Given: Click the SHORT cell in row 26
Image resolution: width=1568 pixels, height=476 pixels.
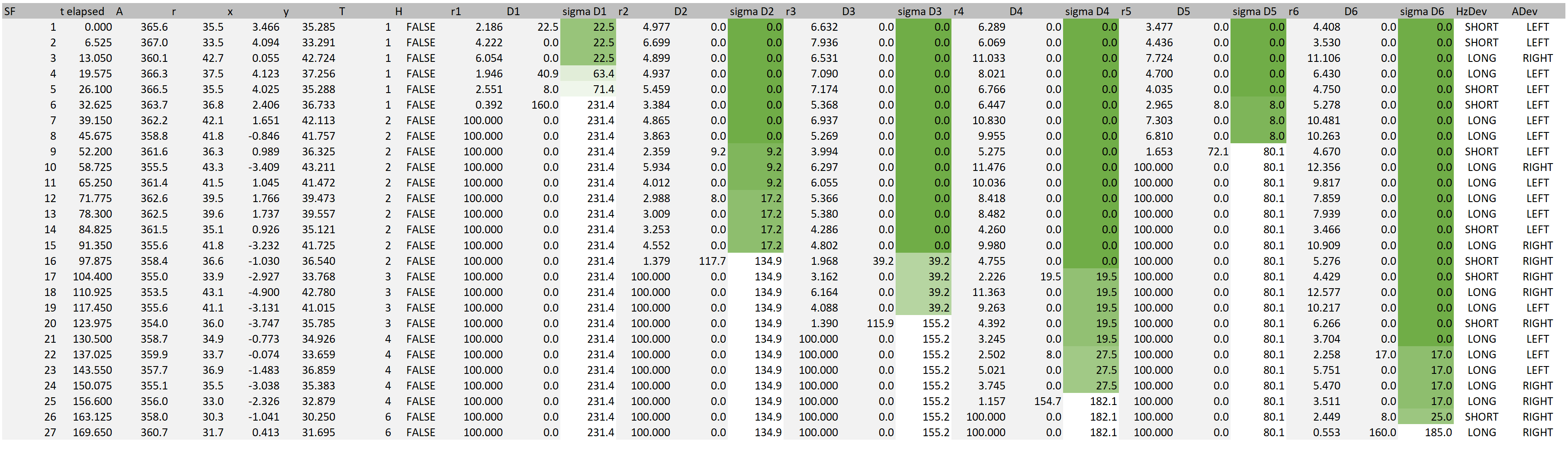Looking at the screenshot, I should pos(1481,417).
